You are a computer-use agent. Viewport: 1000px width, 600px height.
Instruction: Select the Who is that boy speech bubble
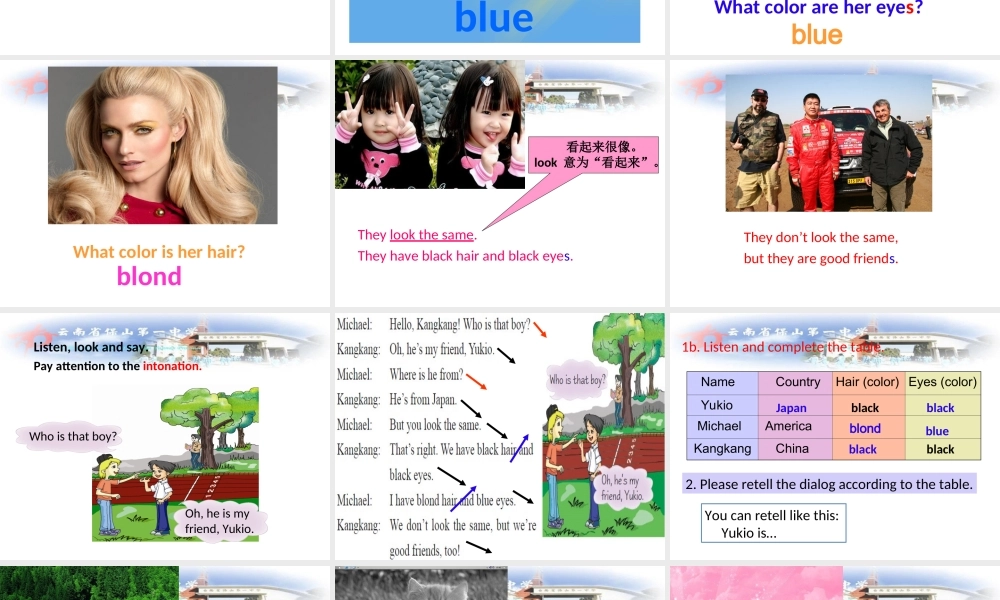pyautogui.click(x=75, y=436)
